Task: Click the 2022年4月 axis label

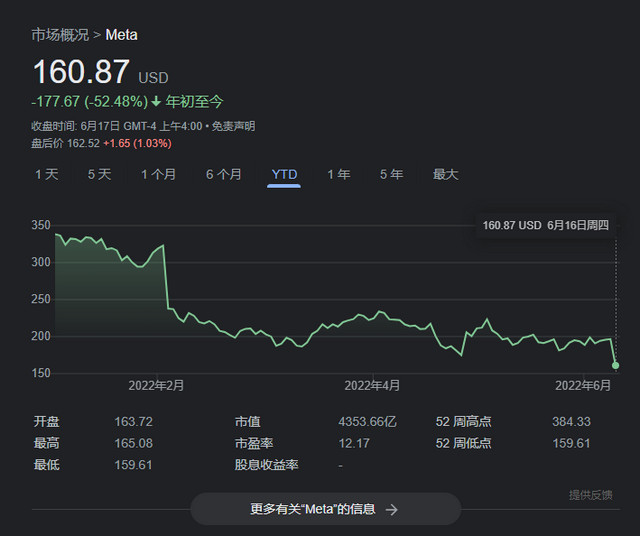Action: tap(372, 386)
